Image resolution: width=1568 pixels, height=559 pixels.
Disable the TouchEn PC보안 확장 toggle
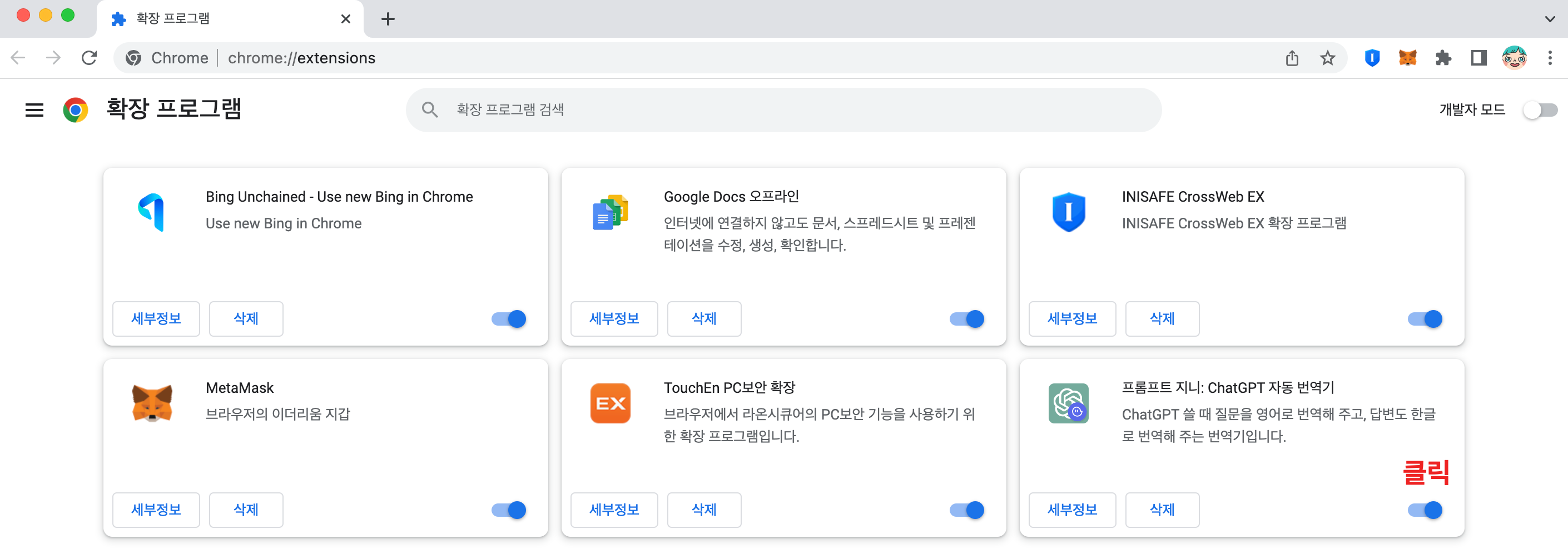tap(967, 510)
